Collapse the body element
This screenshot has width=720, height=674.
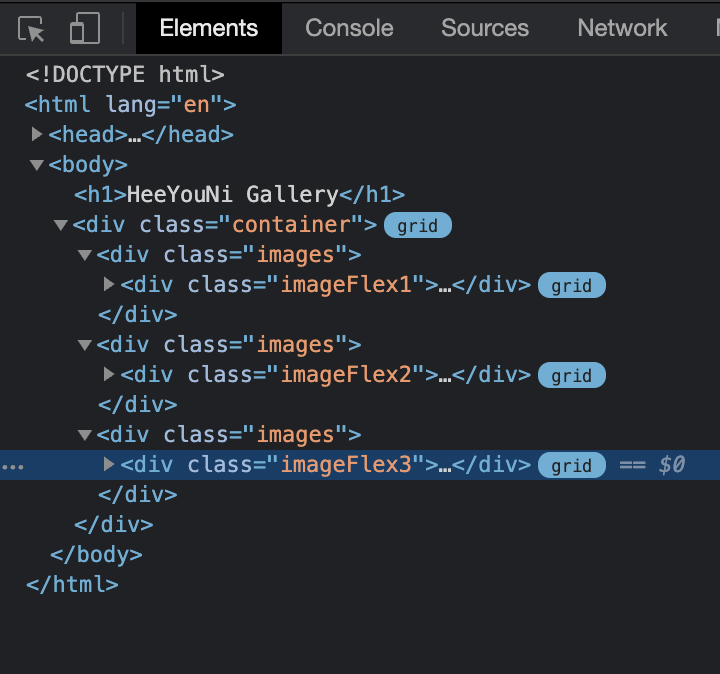(x=37, y=164)
